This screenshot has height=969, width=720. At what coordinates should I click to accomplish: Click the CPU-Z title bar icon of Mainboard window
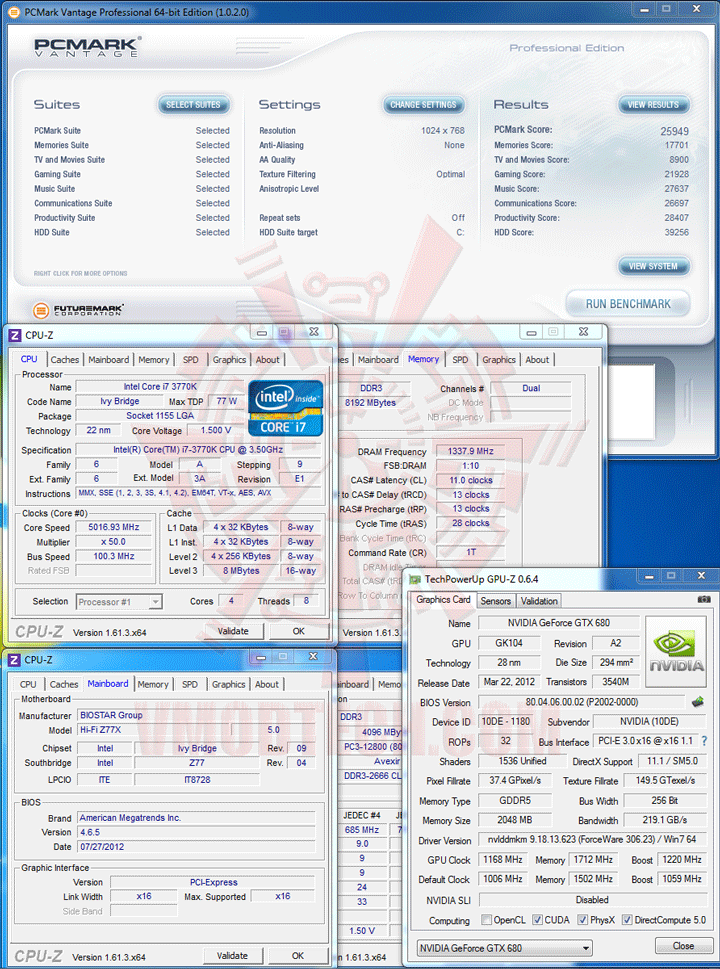click(15, 660)
